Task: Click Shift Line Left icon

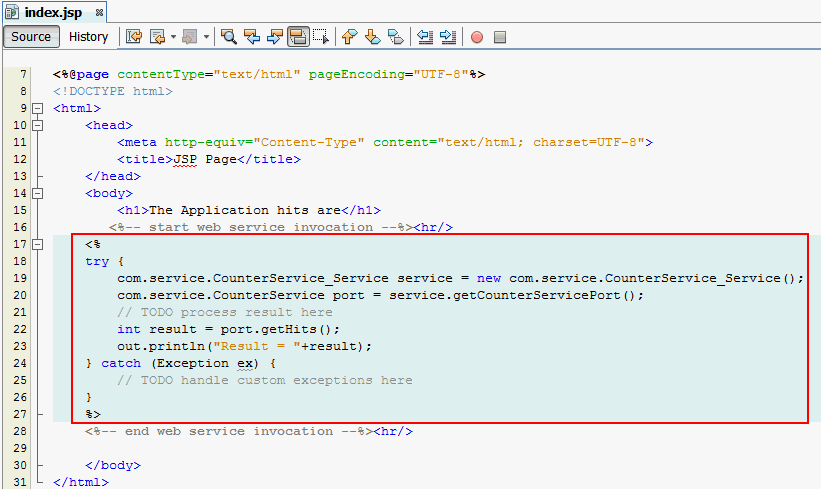Action: click(x=425, y=37)
